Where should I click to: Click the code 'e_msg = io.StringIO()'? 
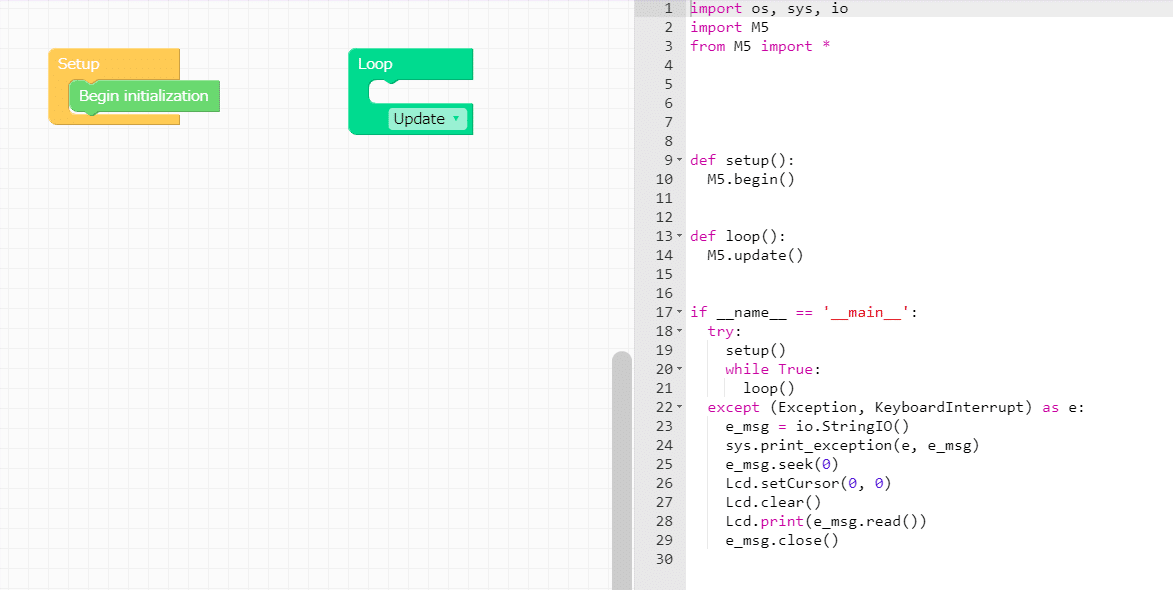(x=818, y=426)
